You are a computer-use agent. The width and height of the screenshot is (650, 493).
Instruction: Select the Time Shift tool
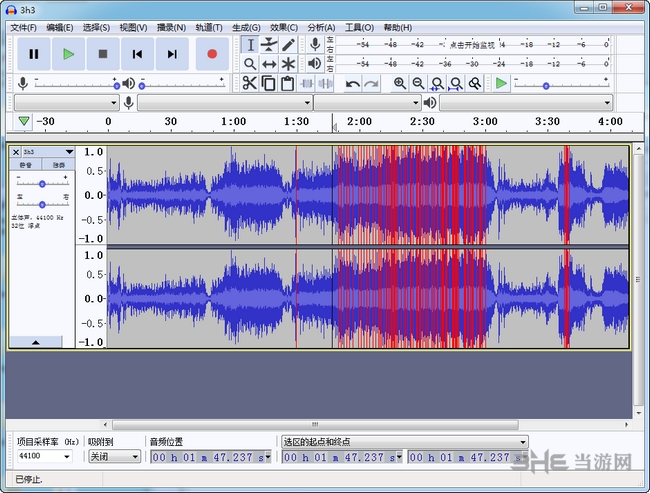(x=269, y=64)
